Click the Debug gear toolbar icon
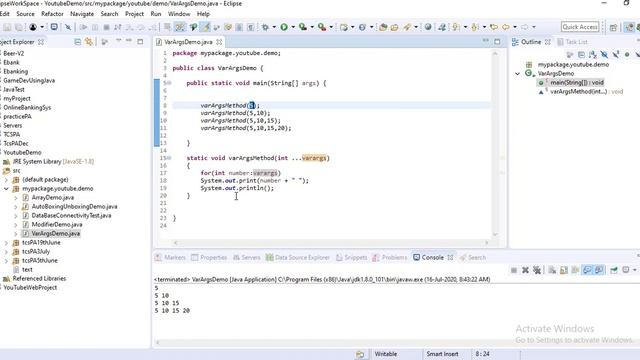 265,27
